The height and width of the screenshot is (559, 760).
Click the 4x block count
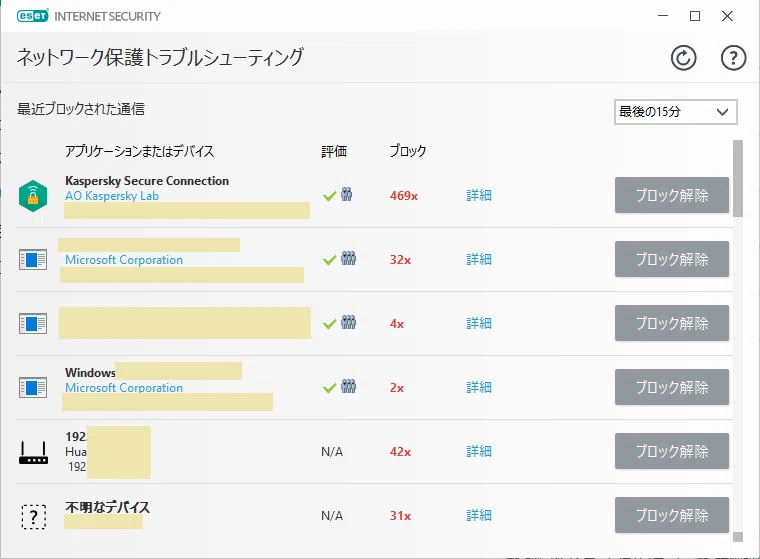[x=397, y=324]
